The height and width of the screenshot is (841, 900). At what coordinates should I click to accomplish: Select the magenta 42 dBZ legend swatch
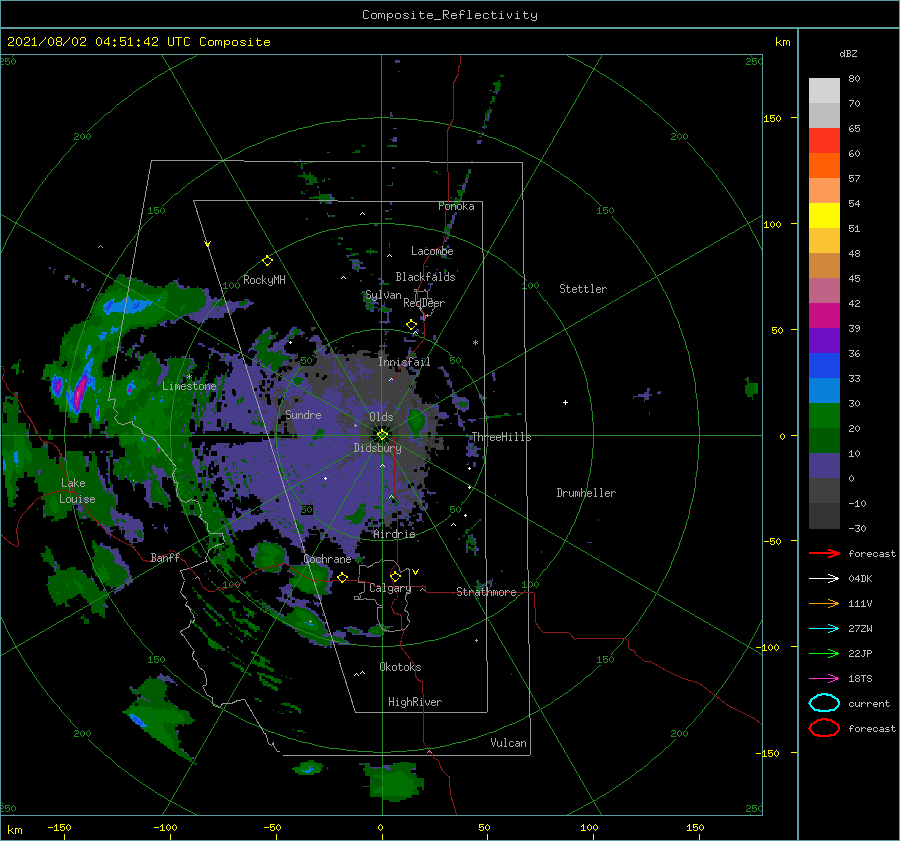[x=824, y=316]
